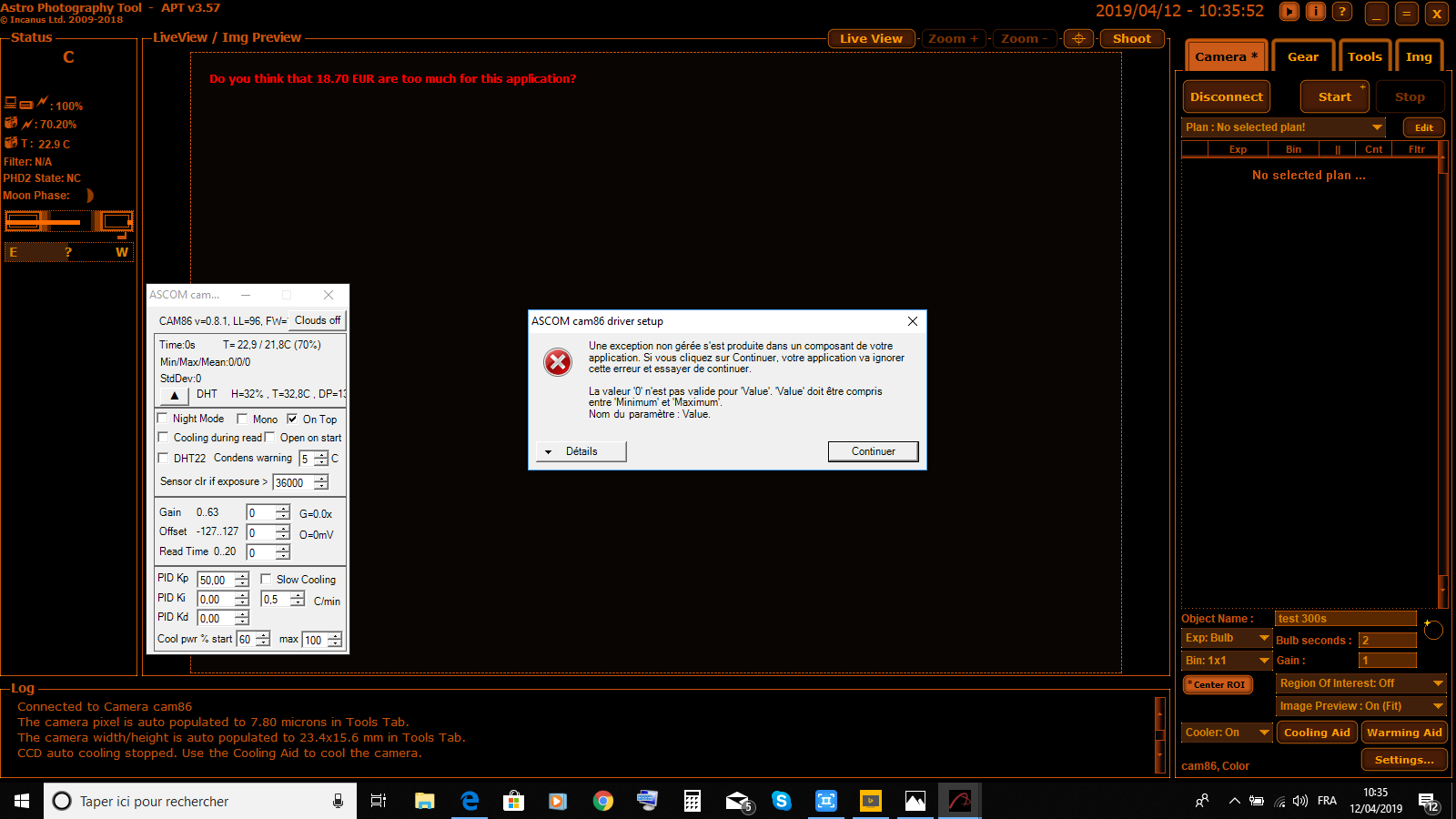1456x819 pixels.
Task: Click the Bulb seconds input field
Action: (1387, 640)
